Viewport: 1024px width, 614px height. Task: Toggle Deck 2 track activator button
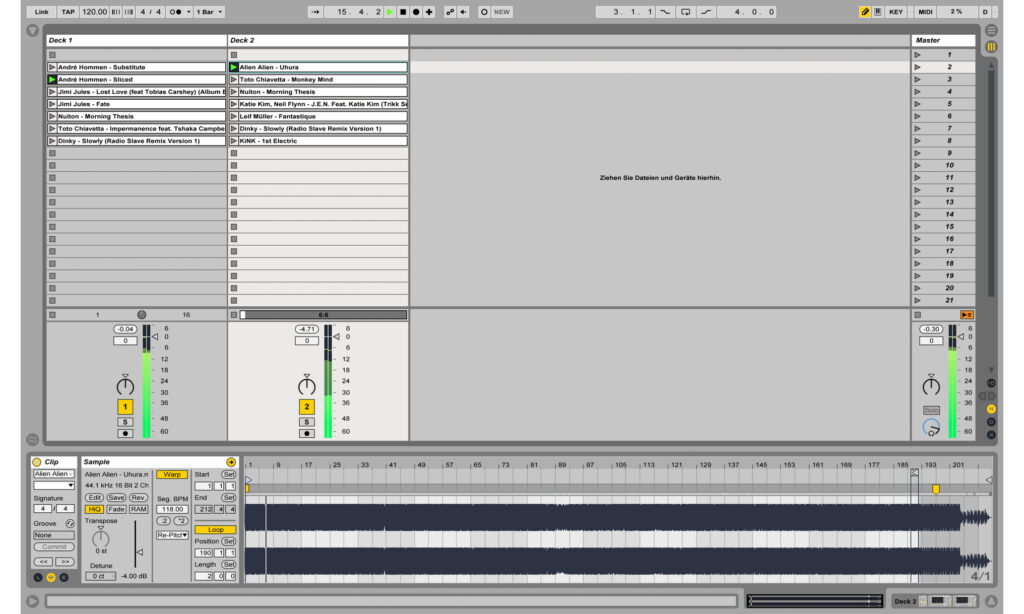pos(306,407)
